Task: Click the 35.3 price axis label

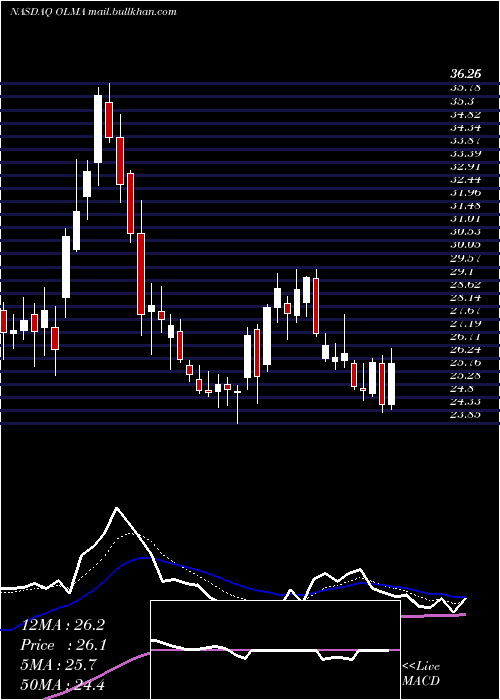Action: pos(462,100)
